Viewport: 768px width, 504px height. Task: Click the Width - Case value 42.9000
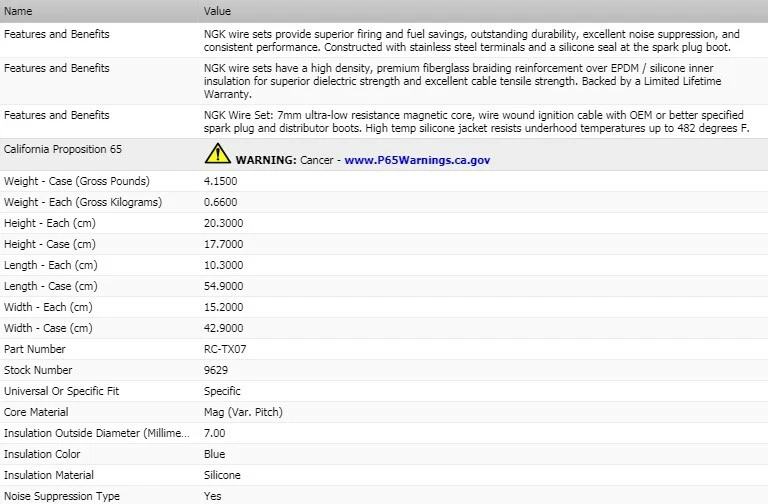click(x=223, y=328)
